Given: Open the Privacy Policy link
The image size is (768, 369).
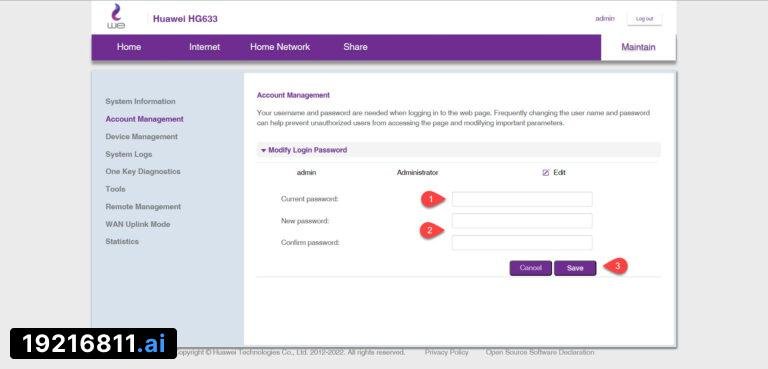Looking at the screenshot, I should click(446, 352).
